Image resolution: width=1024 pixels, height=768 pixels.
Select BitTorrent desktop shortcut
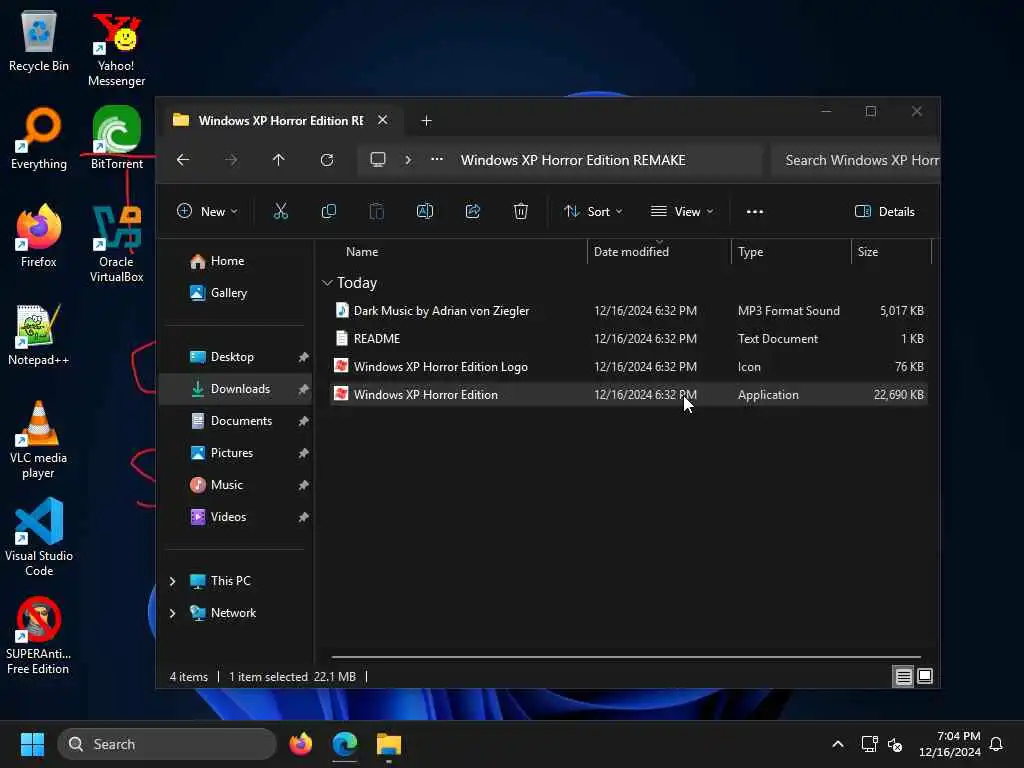pyautogui.click(x=116, y=138)
